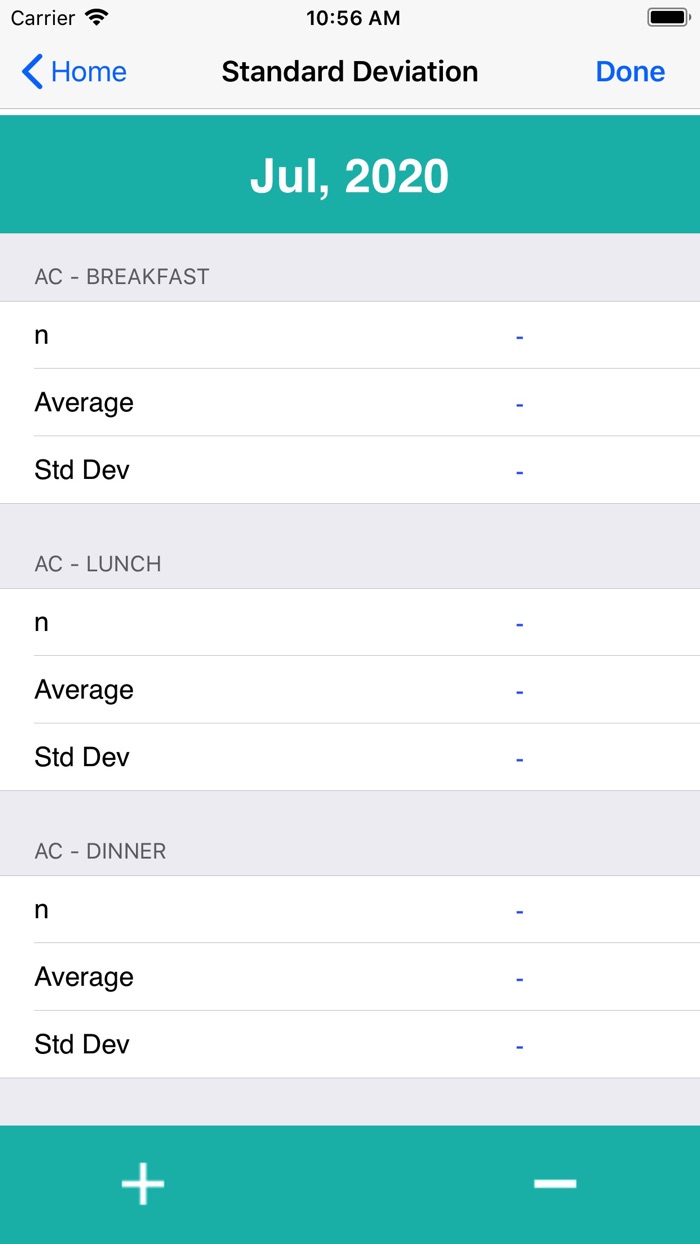This screenshot has height=1244, width=700.
Task: Tap the Standard Deviation title
Action: (350, 72)
